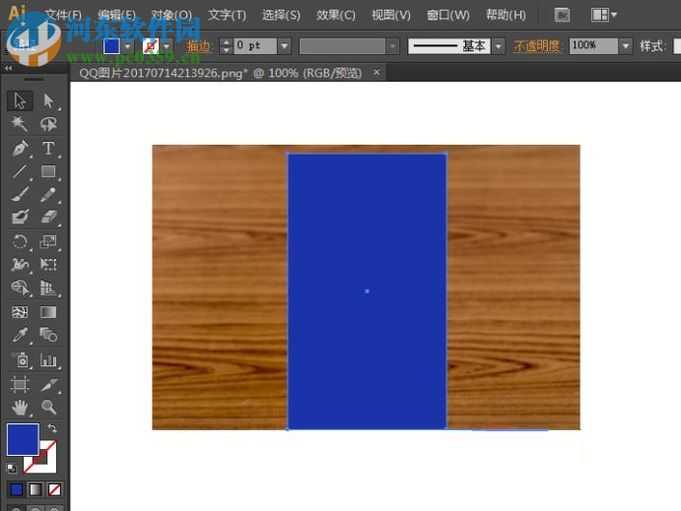The width and height of the screenshot is (681, 511).
Task: Open the 文字(T) menu
Action: (x=227, y=16)
